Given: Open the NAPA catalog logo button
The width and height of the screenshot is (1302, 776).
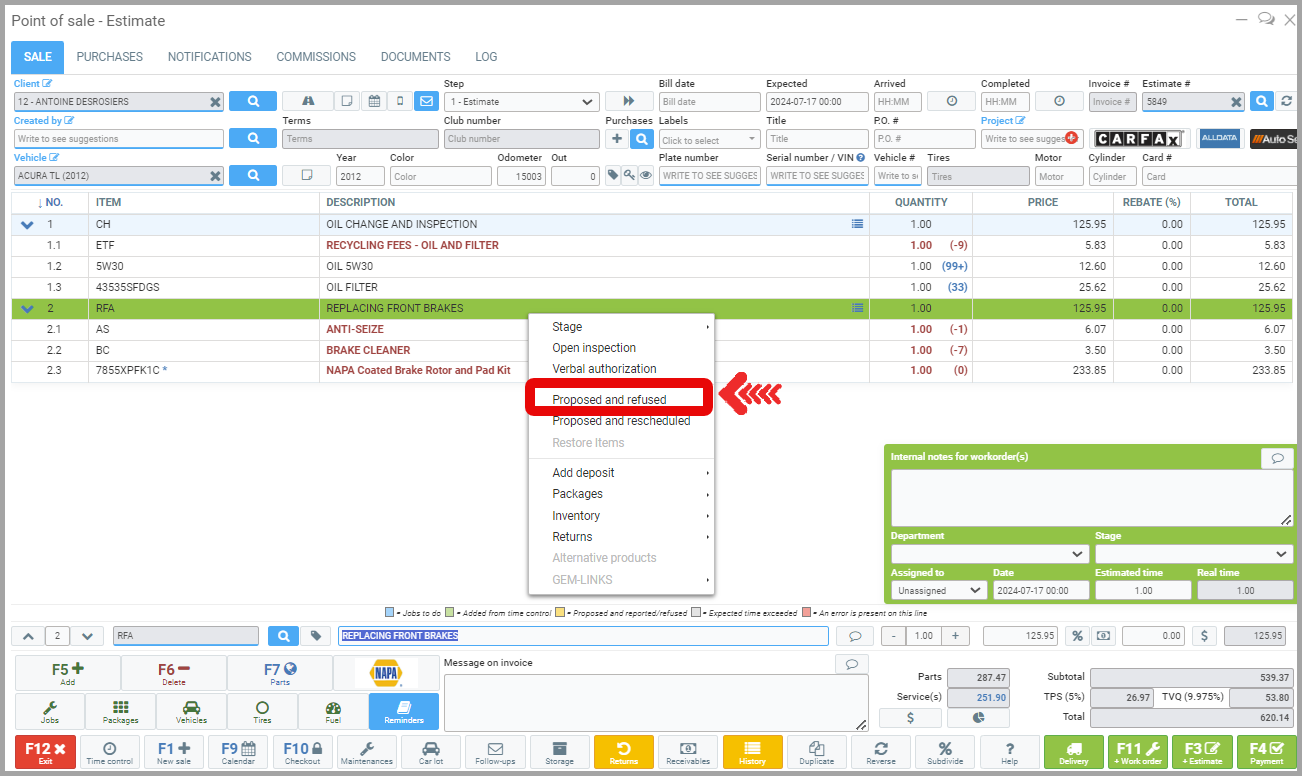Looking at the screenshot, I should (386, 673).
